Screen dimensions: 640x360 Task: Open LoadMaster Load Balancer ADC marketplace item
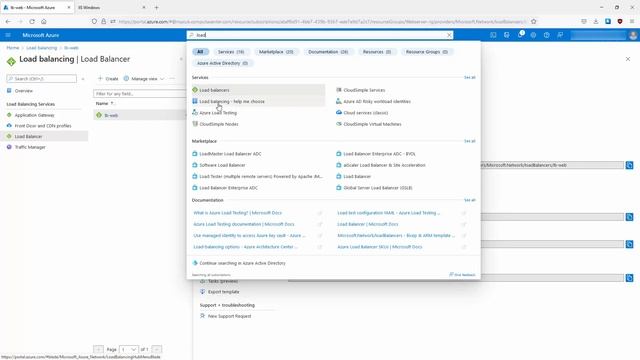tap(230, 154)
